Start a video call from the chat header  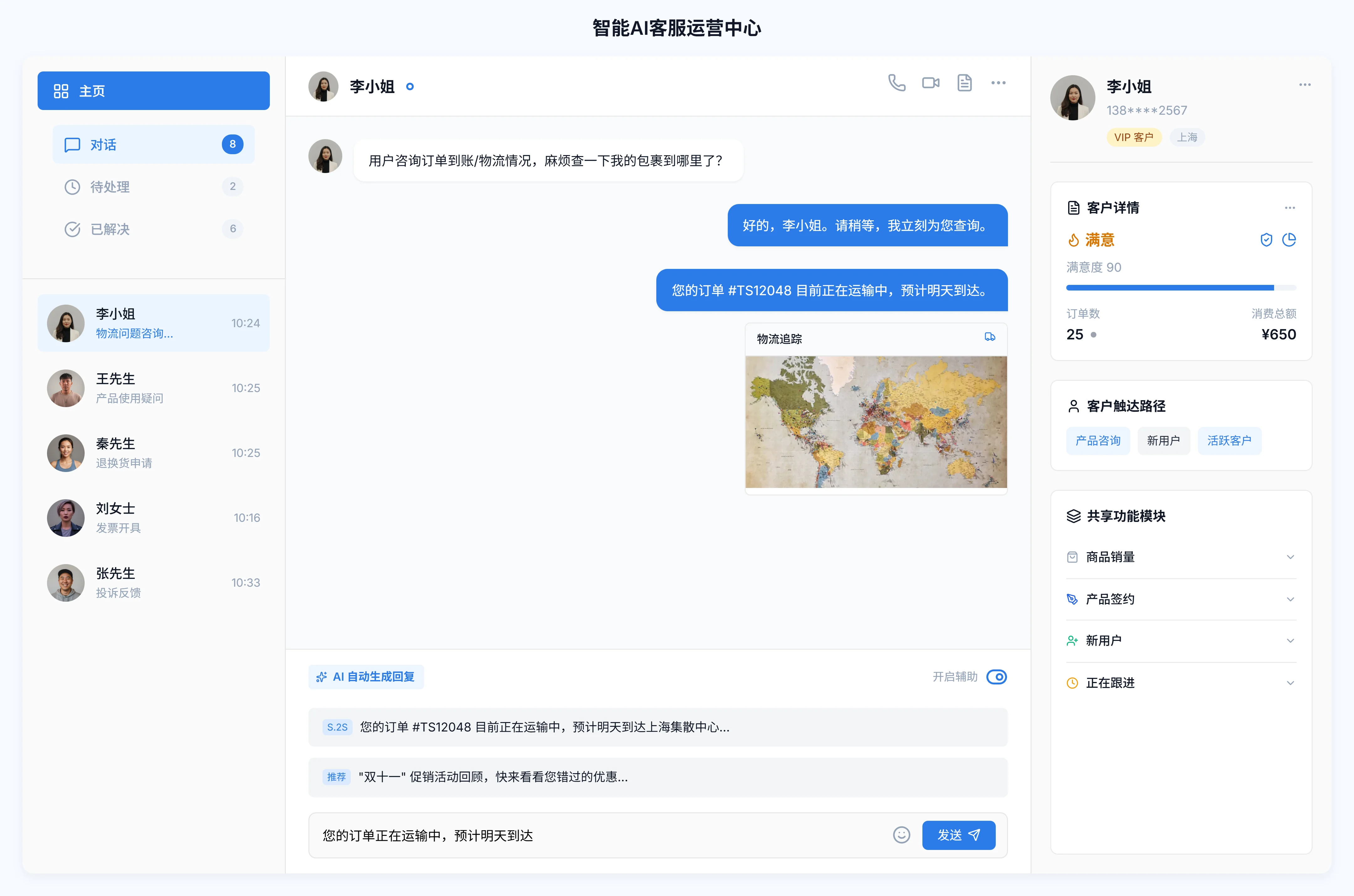tap(930, 83)
